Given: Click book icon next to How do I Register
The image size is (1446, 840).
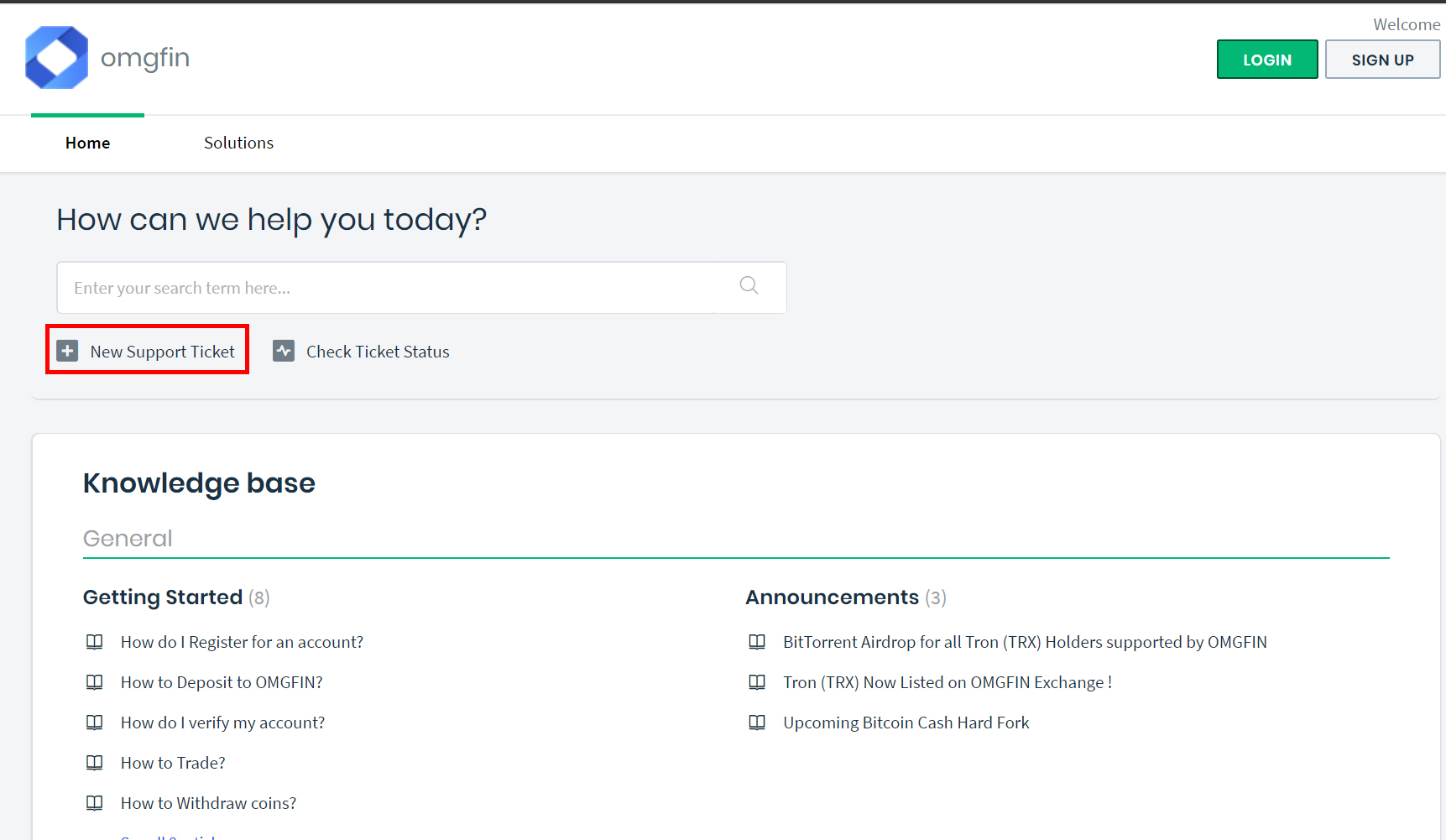Looking at the screenshot, I should click(x=95, y=642).
